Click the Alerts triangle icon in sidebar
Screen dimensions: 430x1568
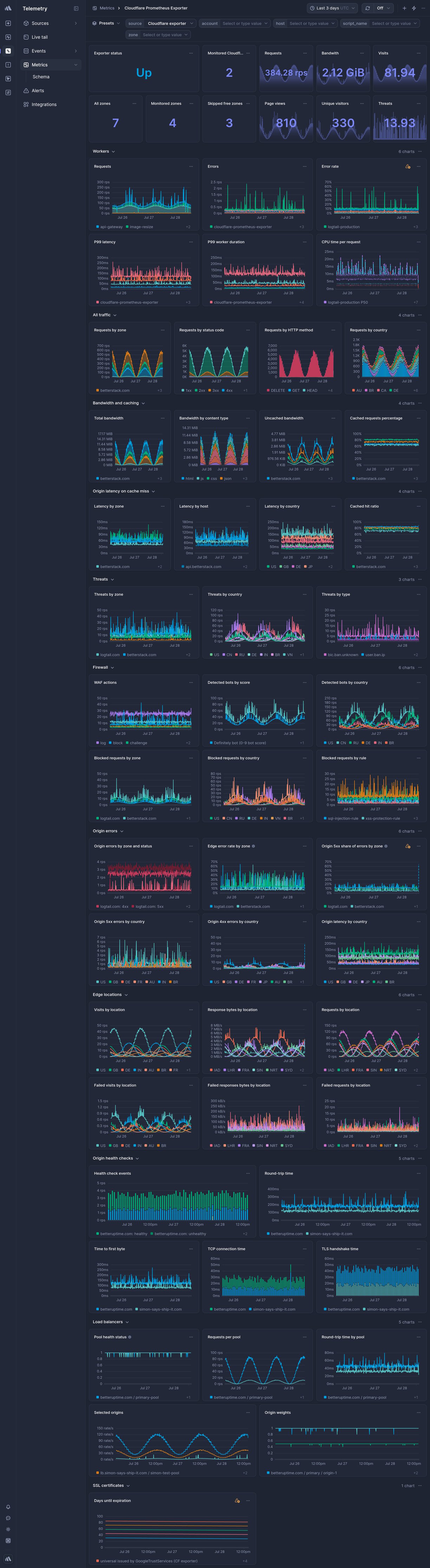point(26,91)
